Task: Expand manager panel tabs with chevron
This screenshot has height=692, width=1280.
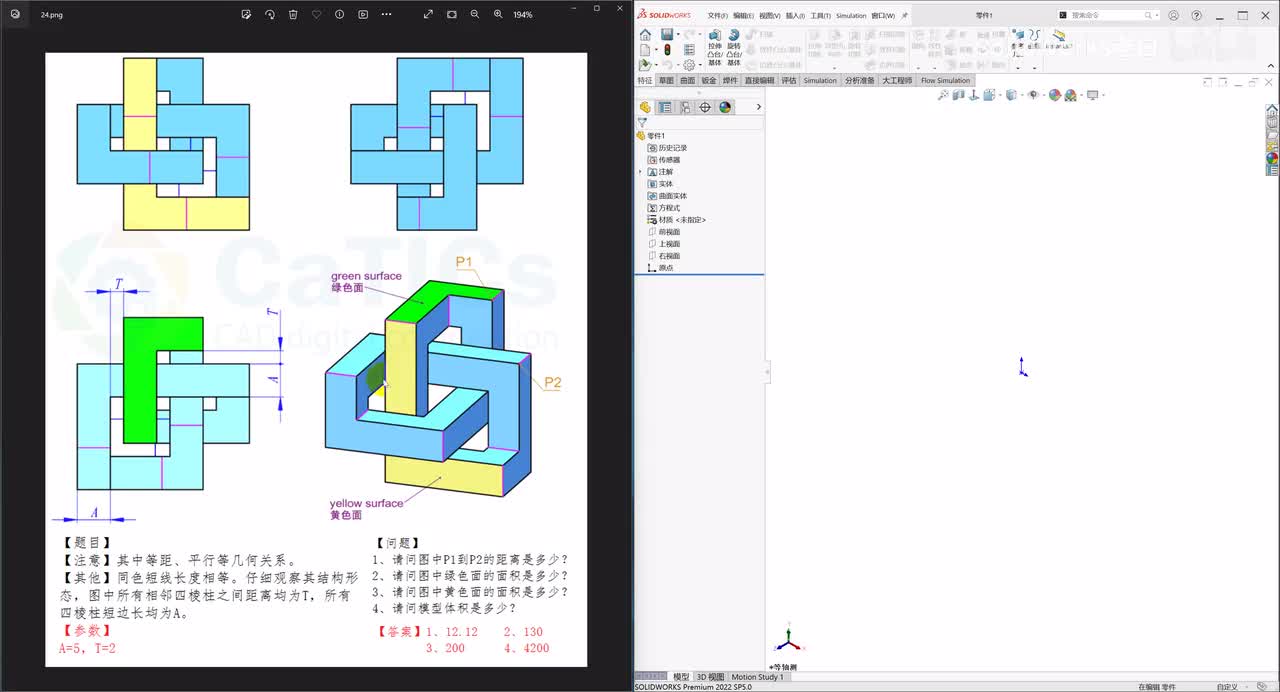Action: pos(758,107)
